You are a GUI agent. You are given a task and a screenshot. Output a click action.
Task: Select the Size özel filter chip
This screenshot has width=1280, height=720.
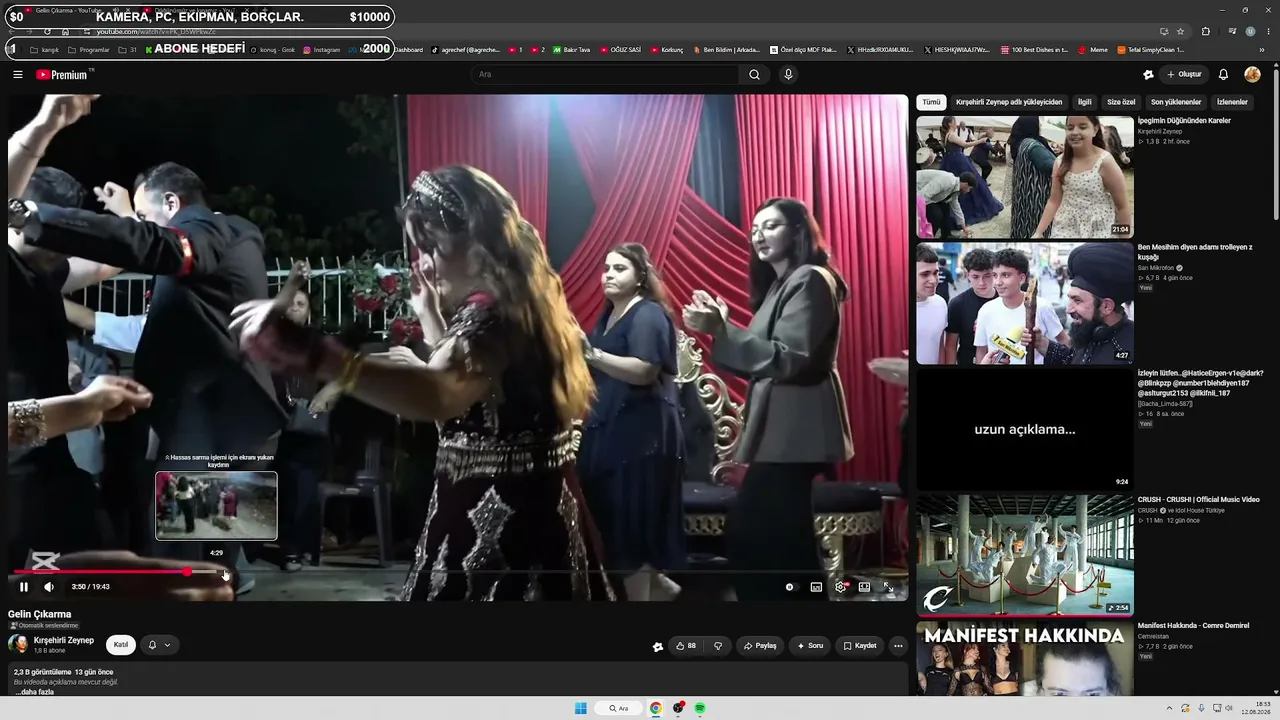tap(1121, 102)
